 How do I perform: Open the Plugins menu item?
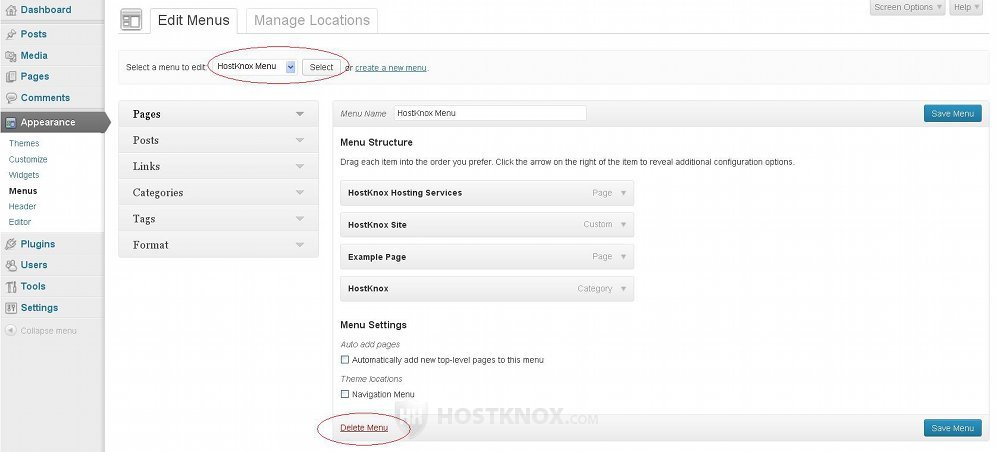(x=38, y=244)
